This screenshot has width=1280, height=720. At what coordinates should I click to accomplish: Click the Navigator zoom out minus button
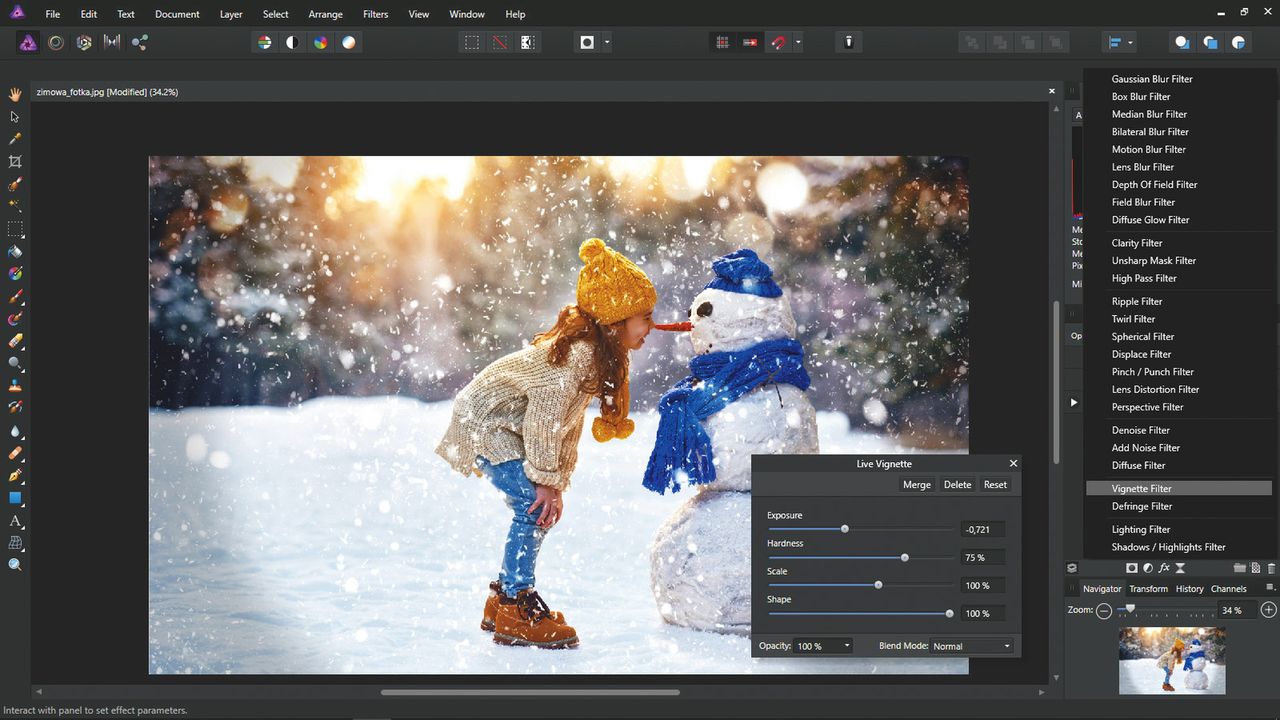[1104, 610]
